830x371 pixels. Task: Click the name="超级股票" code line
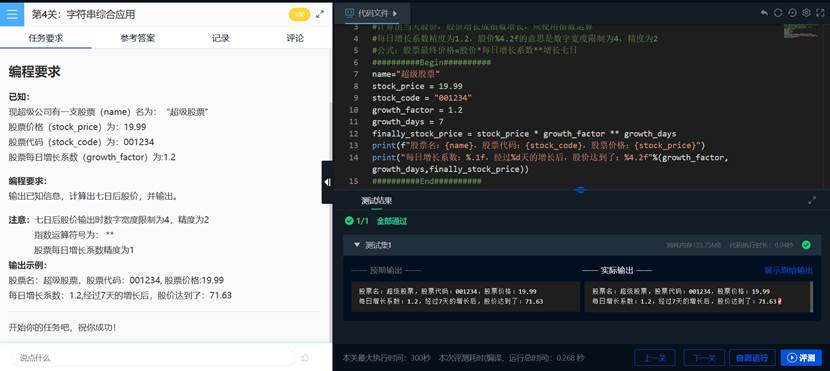[x=406, y=74]
